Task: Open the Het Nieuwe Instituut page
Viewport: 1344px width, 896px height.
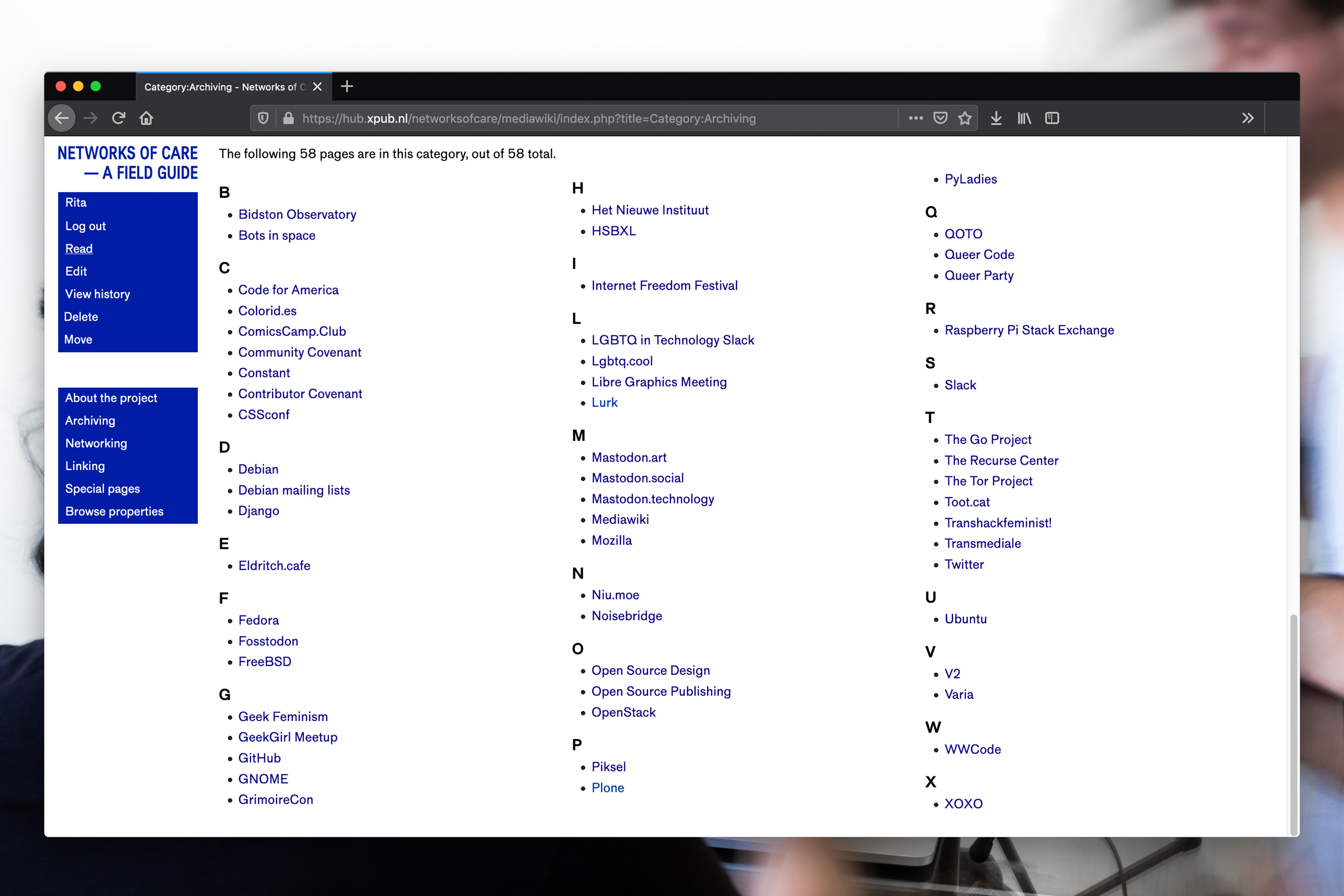Action: click(x=650, y=210)
